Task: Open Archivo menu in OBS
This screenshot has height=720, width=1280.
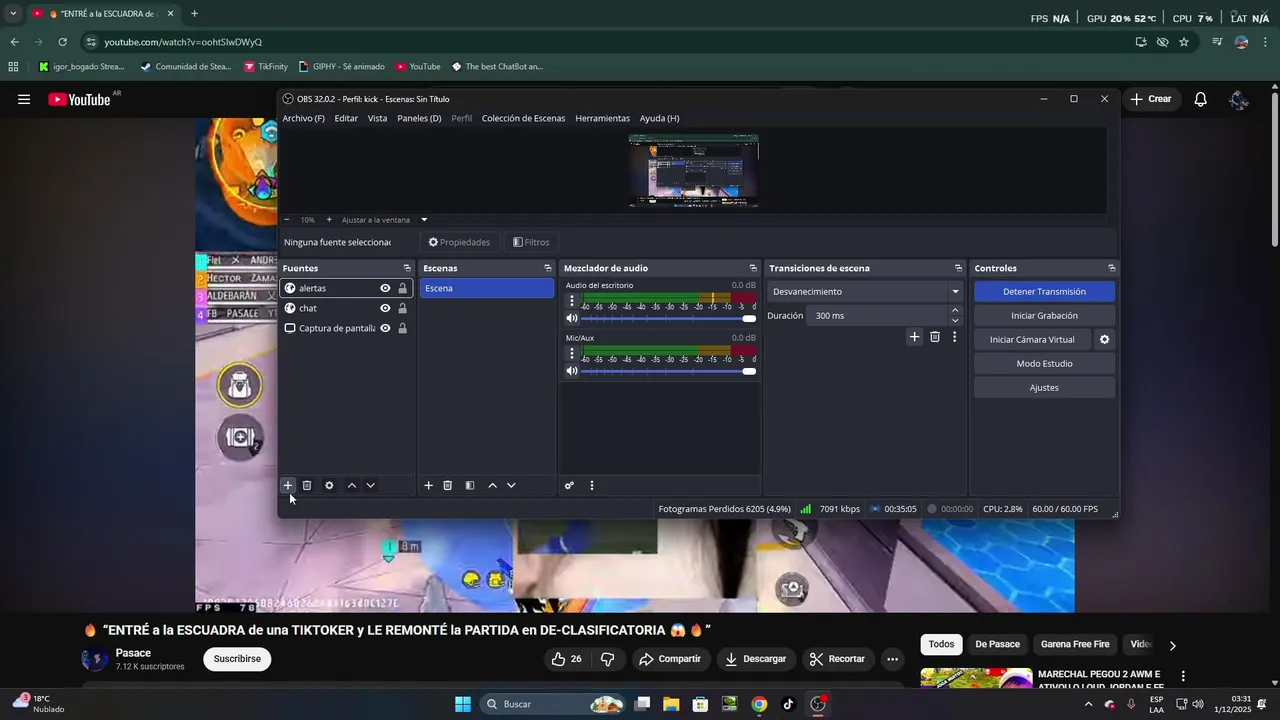Action: click(x=303, y=118)
